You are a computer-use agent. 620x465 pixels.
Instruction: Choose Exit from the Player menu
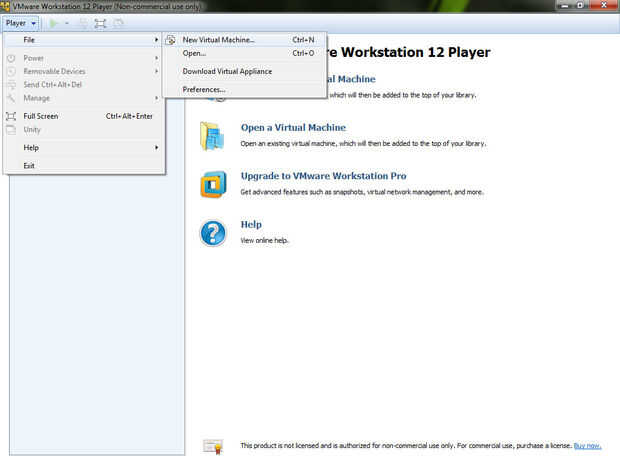84,166
